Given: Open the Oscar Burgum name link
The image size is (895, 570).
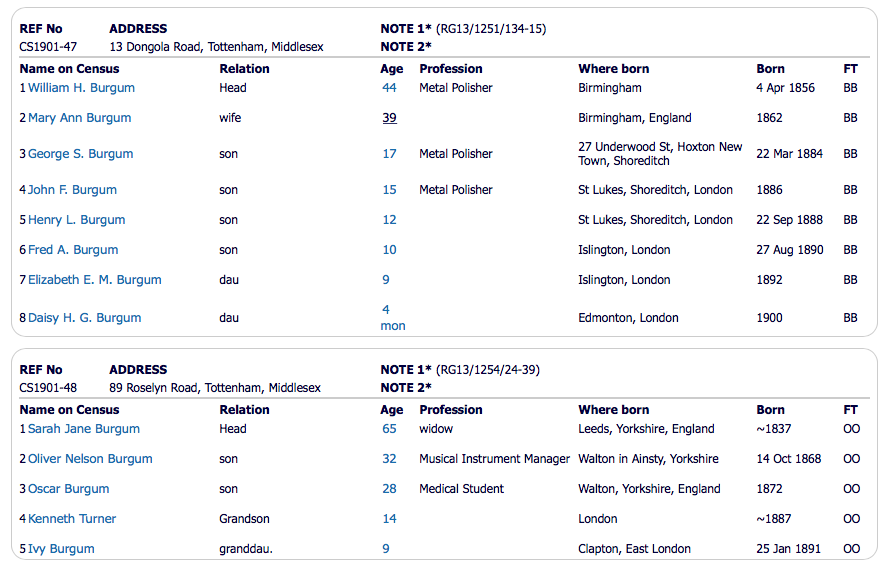Looking at the screenshot, I should (68, 489).
